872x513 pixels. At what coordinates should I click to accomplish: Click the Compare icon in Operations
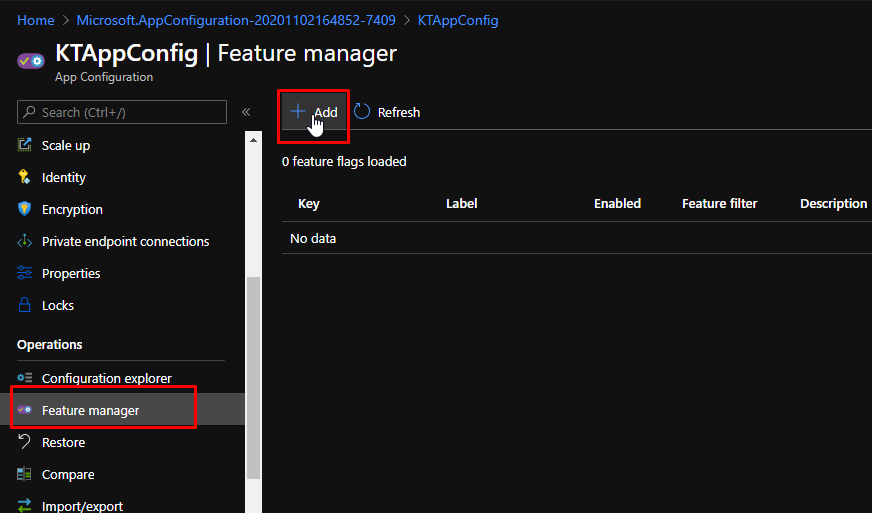tap(24, 474)
